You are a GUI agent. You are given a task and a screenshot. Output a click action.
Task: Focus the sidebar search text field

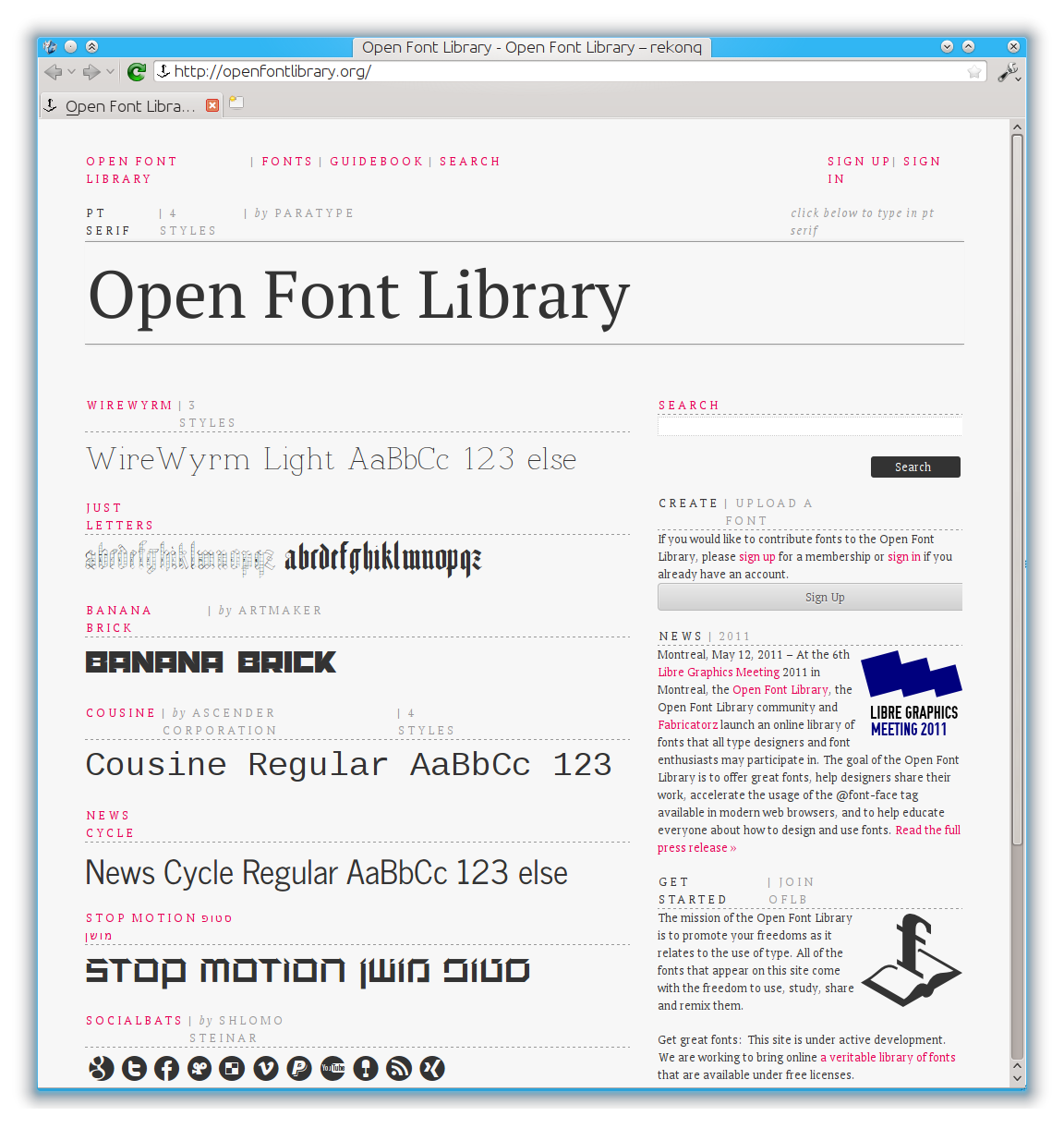pos(810,426)
